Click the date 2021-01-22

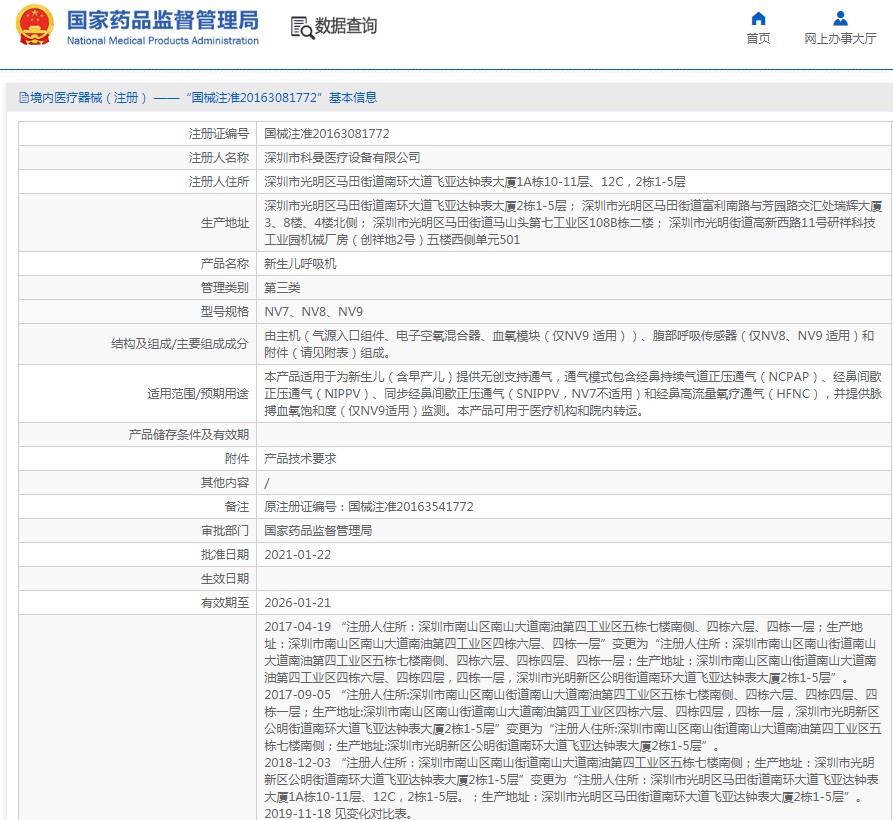tap(297, 555)
